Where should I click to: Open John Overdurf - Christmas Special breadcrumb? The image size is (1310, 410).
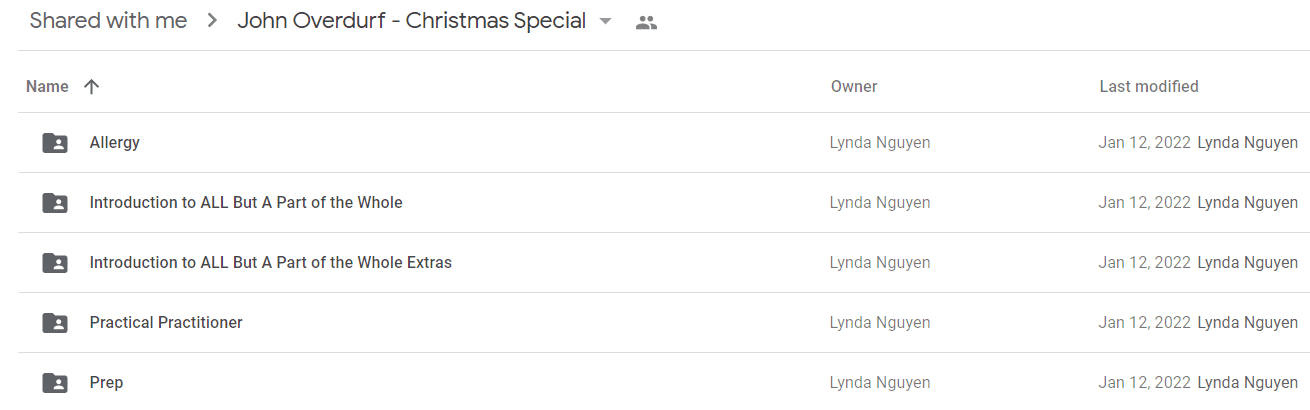tap(411, 21)
